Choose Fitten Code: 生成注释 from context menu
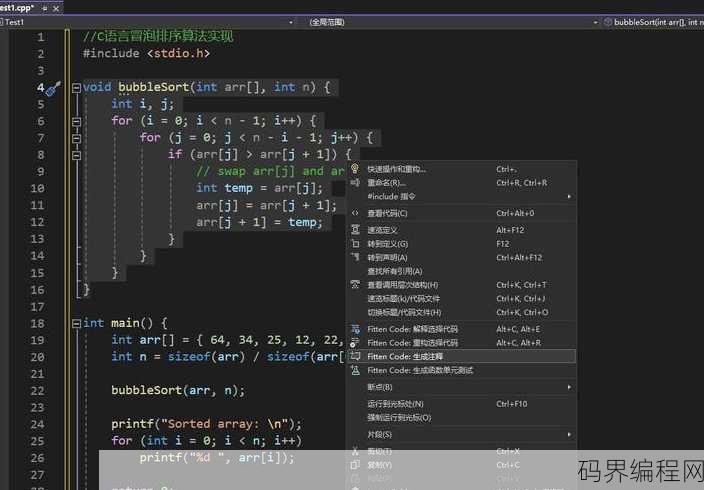Image resolution: width=704 pixels, height=490 pixels. 461,357
